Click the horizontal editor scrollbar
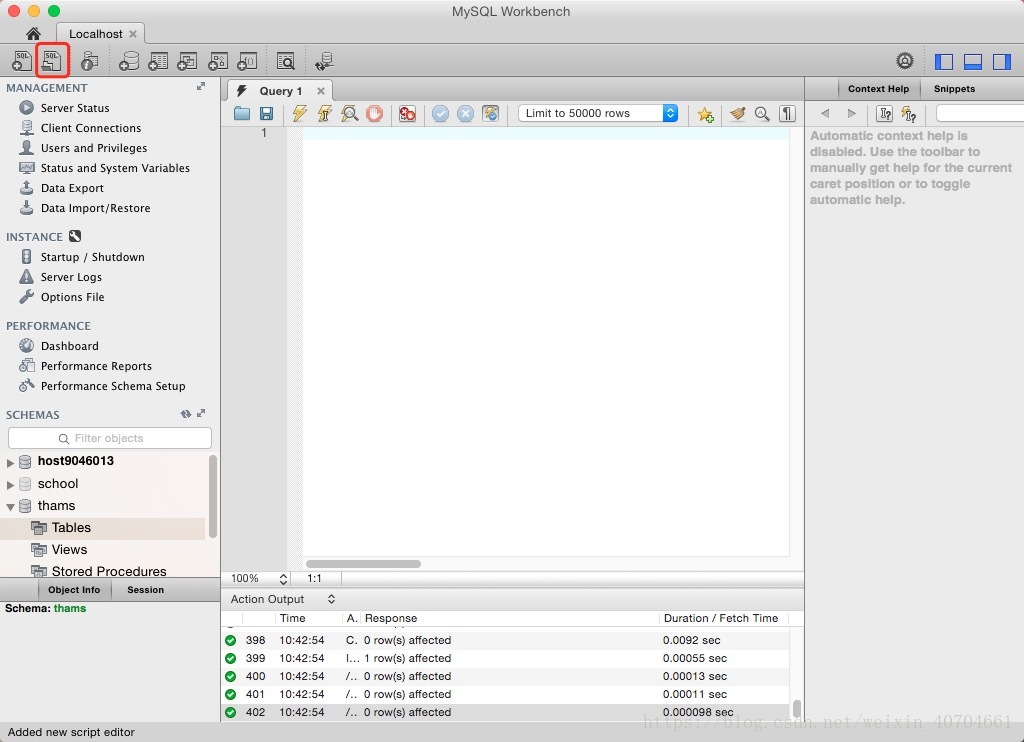 point(363,564)
